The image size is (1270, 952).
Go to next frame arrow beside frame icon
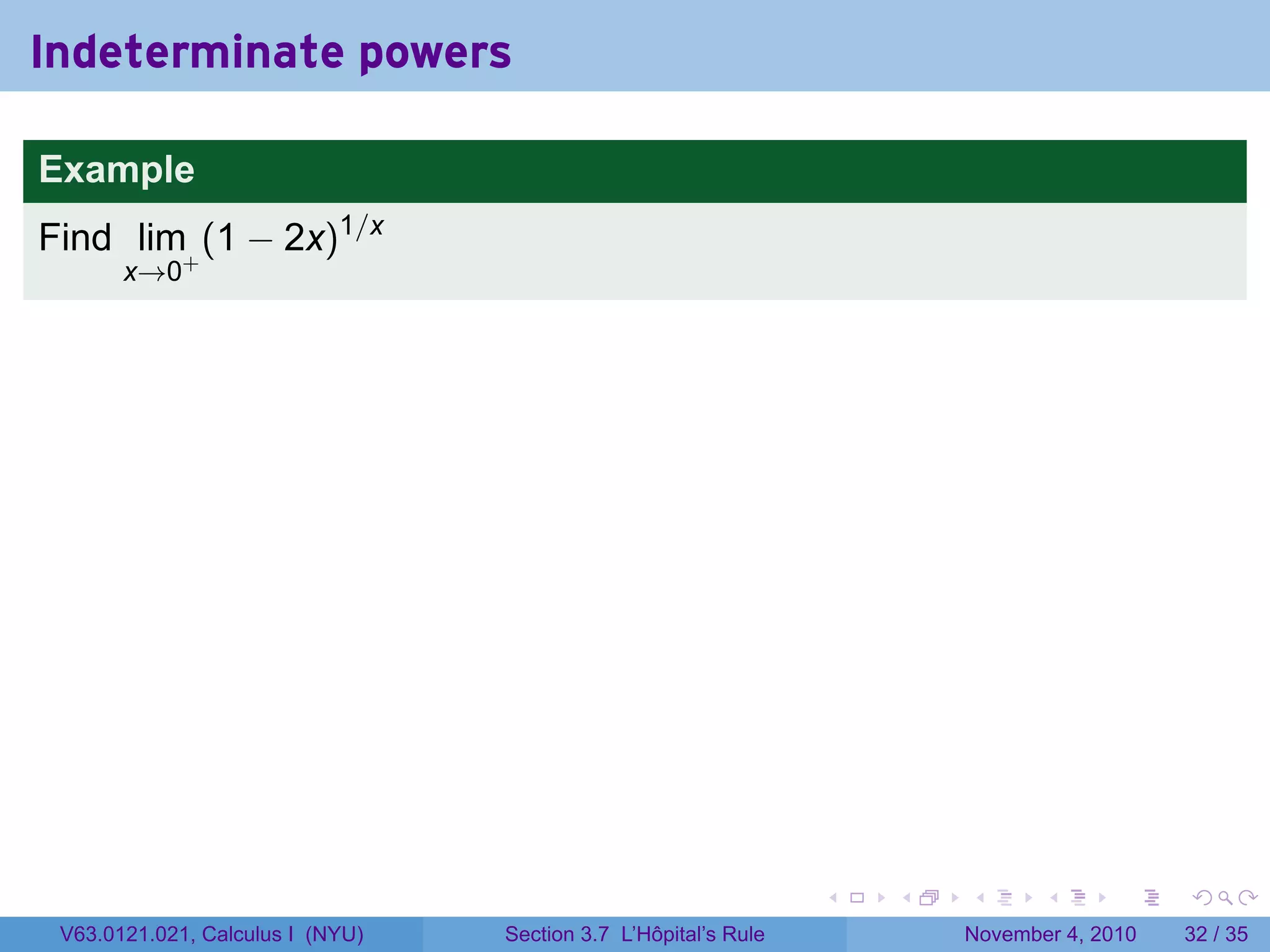click(955, 897)
